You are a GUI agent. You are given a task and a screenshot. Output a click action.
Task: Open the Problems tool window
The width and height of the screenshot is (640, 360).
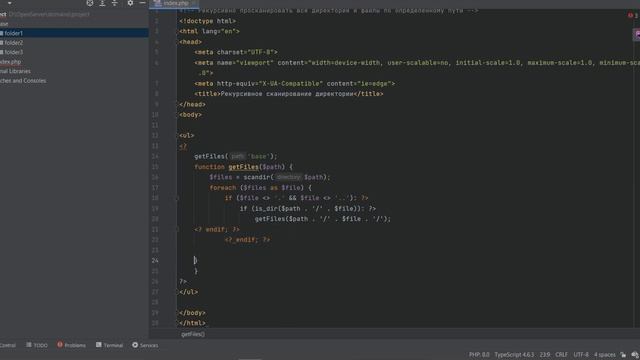point(71,345)
